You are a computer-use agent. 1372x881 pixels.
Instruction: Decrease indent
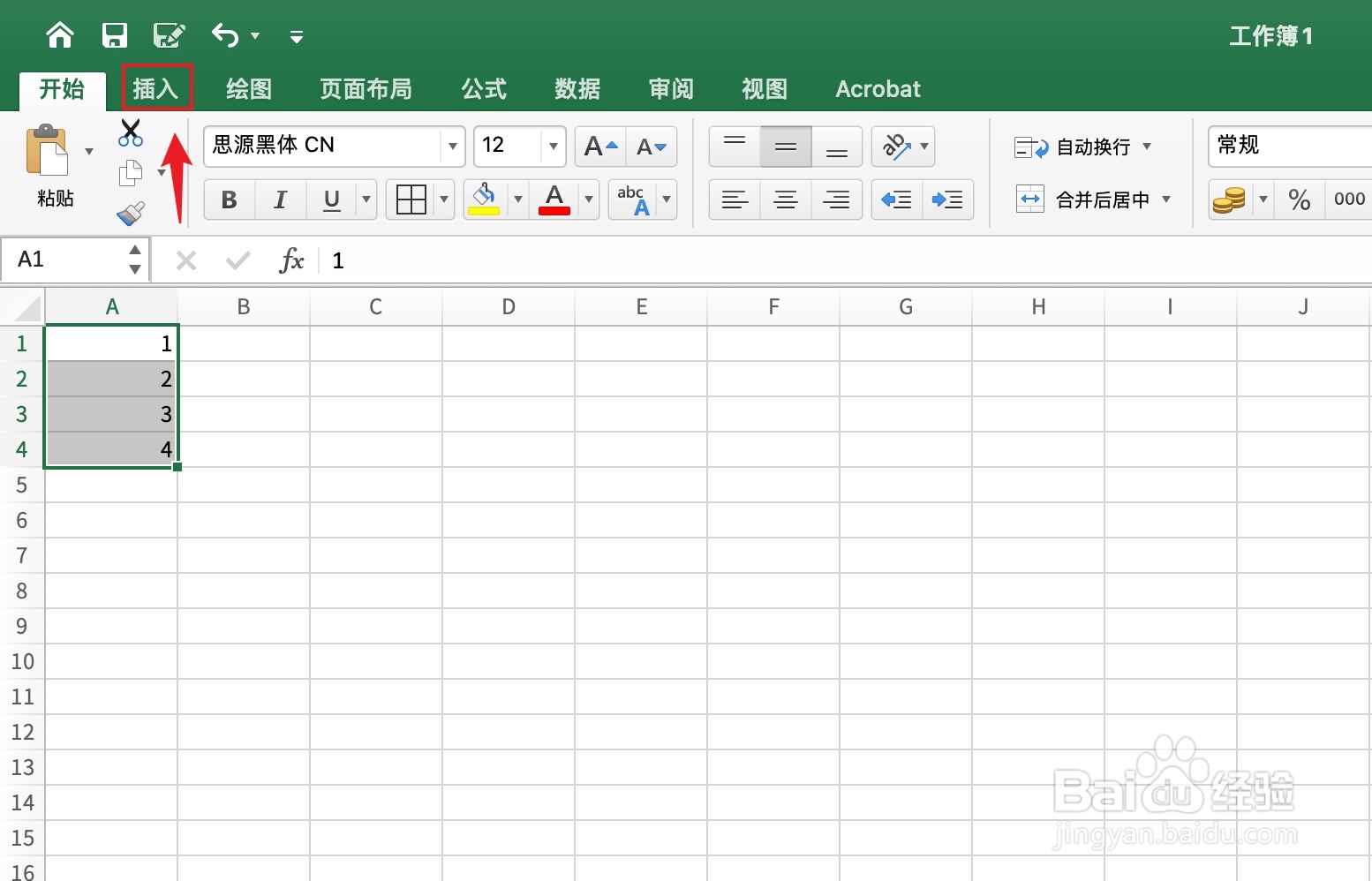tap(897, 200)
